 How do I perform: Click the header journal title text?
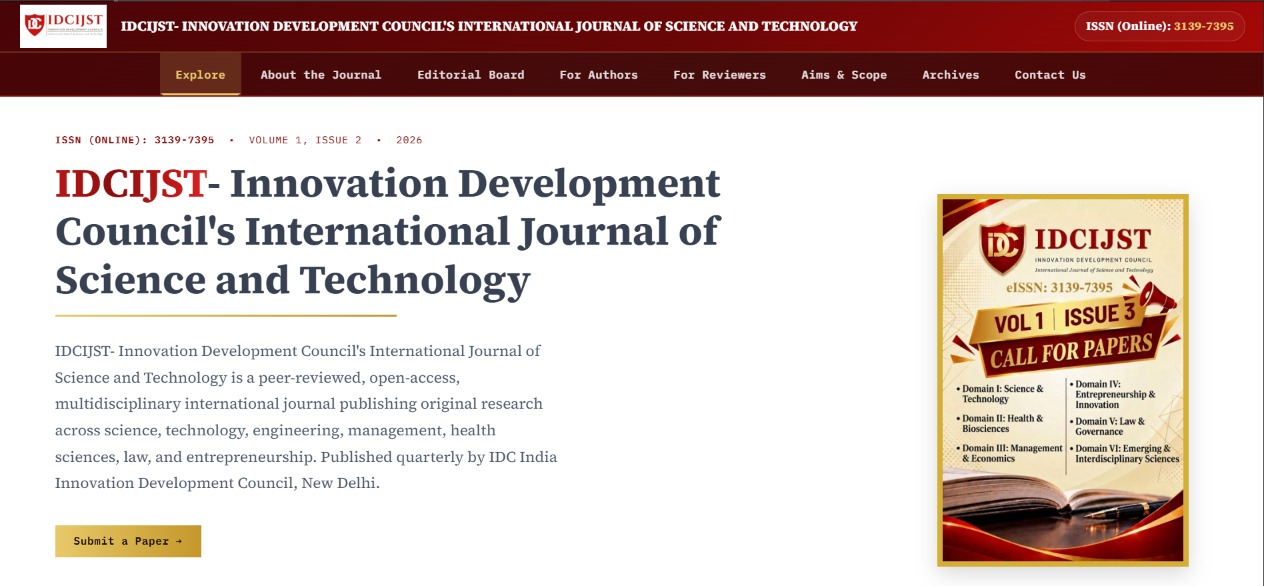489,26
